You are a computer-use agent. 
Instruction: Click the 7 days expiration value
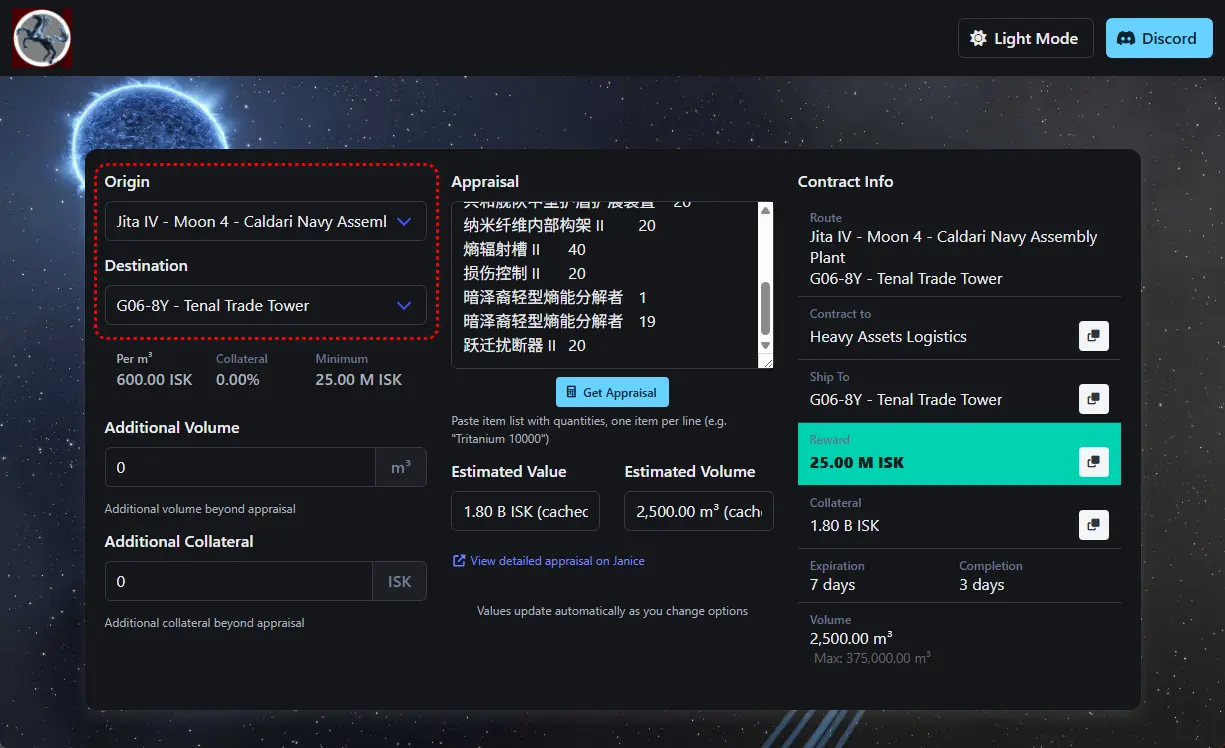coord(832,584)
